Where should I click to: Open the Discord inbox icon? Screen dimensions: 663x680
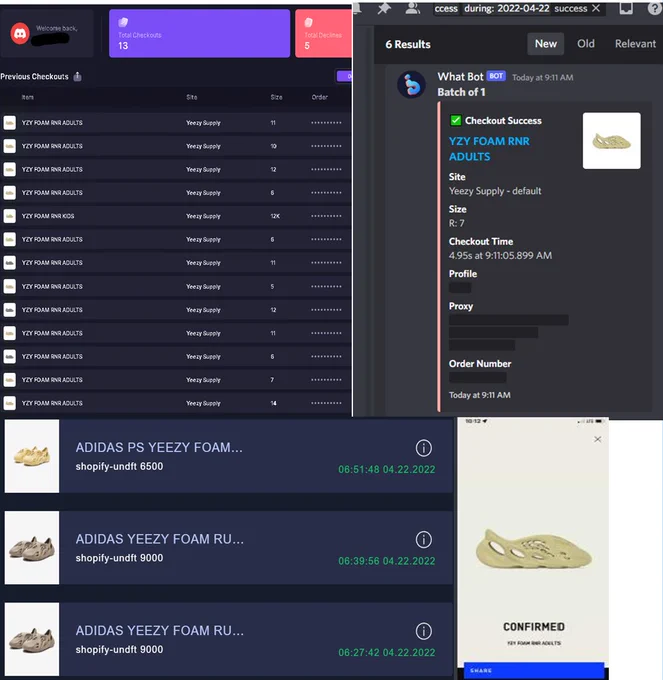(x=626, y=8)
